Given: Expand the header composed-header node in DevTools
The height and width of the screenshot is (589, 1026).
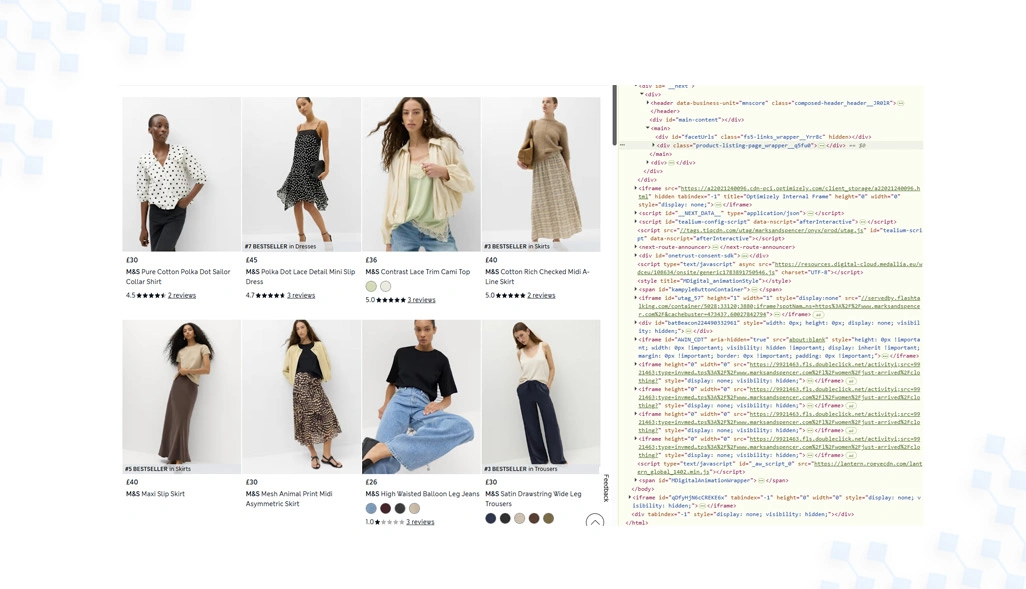Looking at the screenshot, I should [648, 103].
